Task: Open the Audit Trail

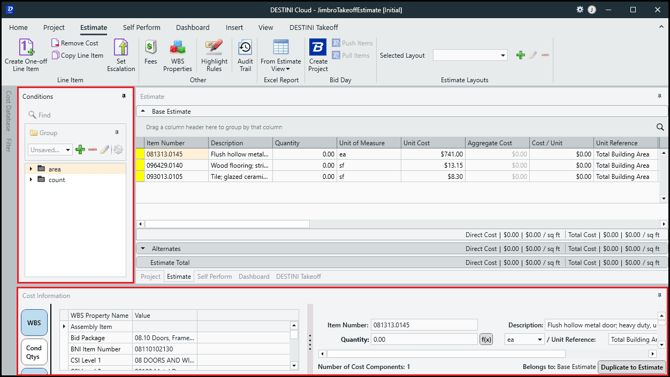Action: [245, 55]
